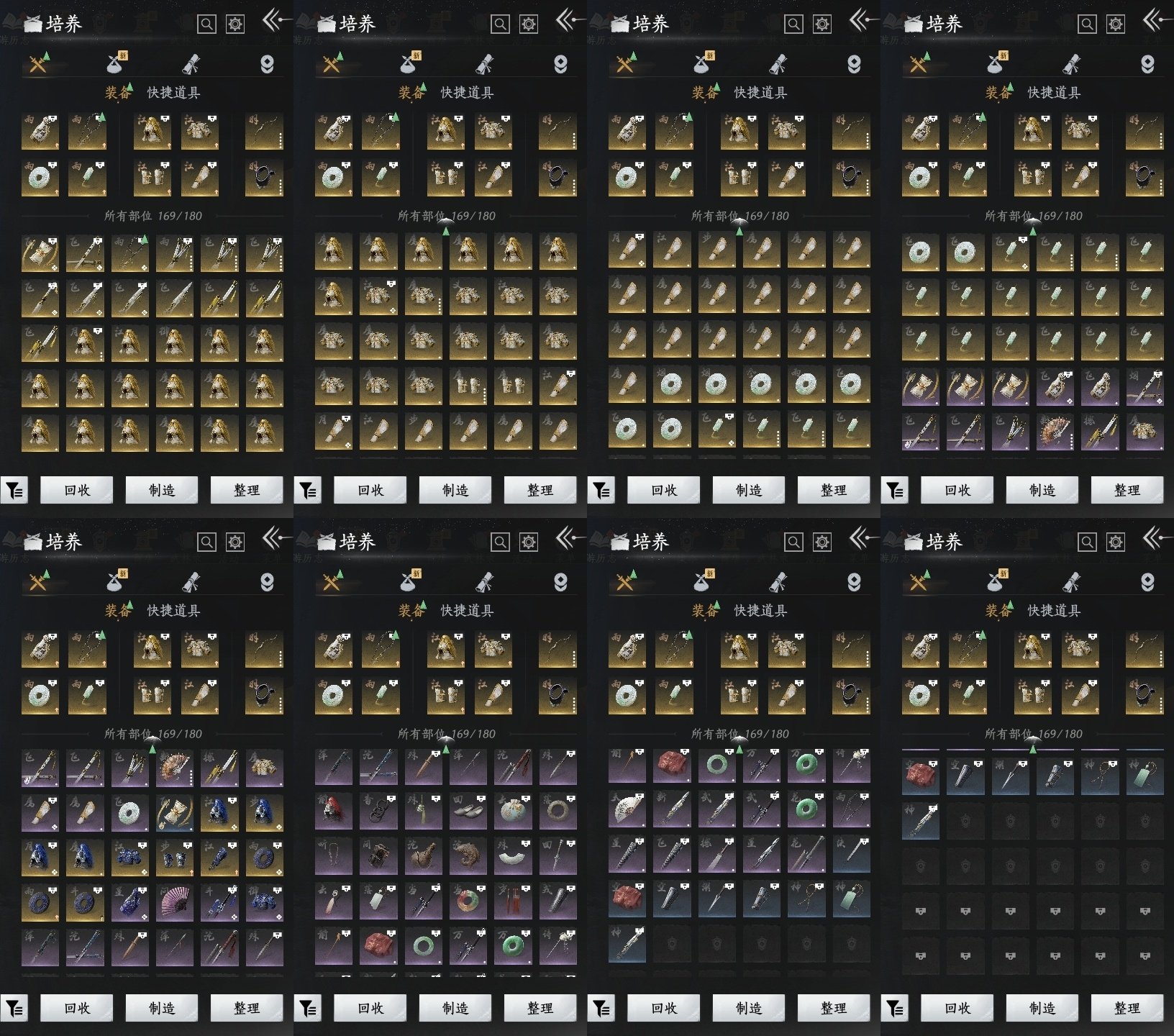Open the scroll tab icon in bottom-right panel
This screenshot has height=1036, width=1174.
click(x=1071, y=582)
